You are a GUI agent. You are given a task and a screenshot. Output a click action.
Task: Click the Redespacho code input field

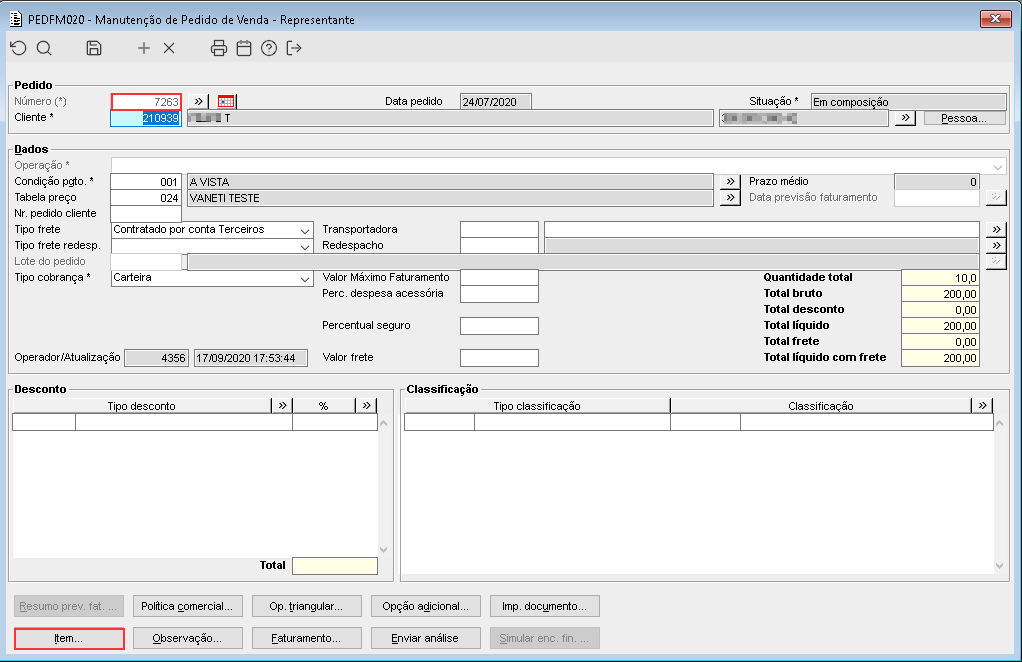pyautogui.click(x=499, y=246)
